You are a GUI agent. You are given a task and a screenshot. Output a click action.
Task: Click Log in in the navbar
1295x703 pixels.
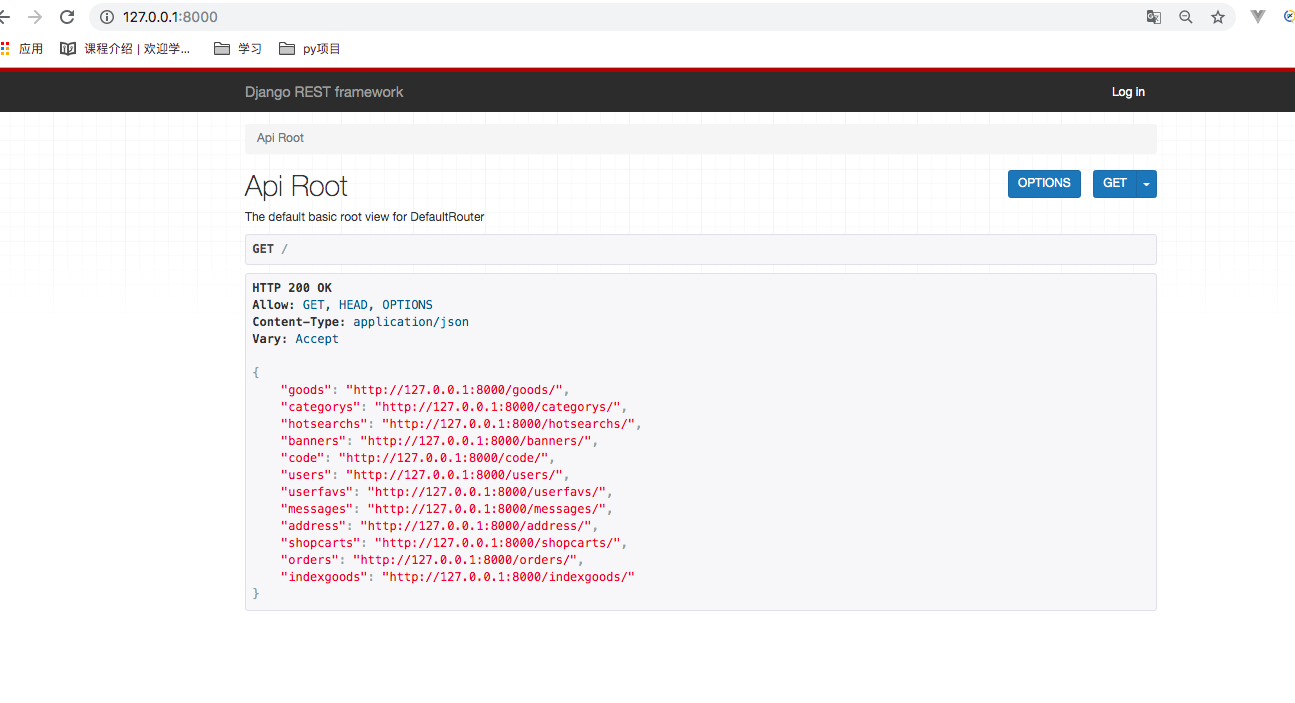pos(1128,92)
